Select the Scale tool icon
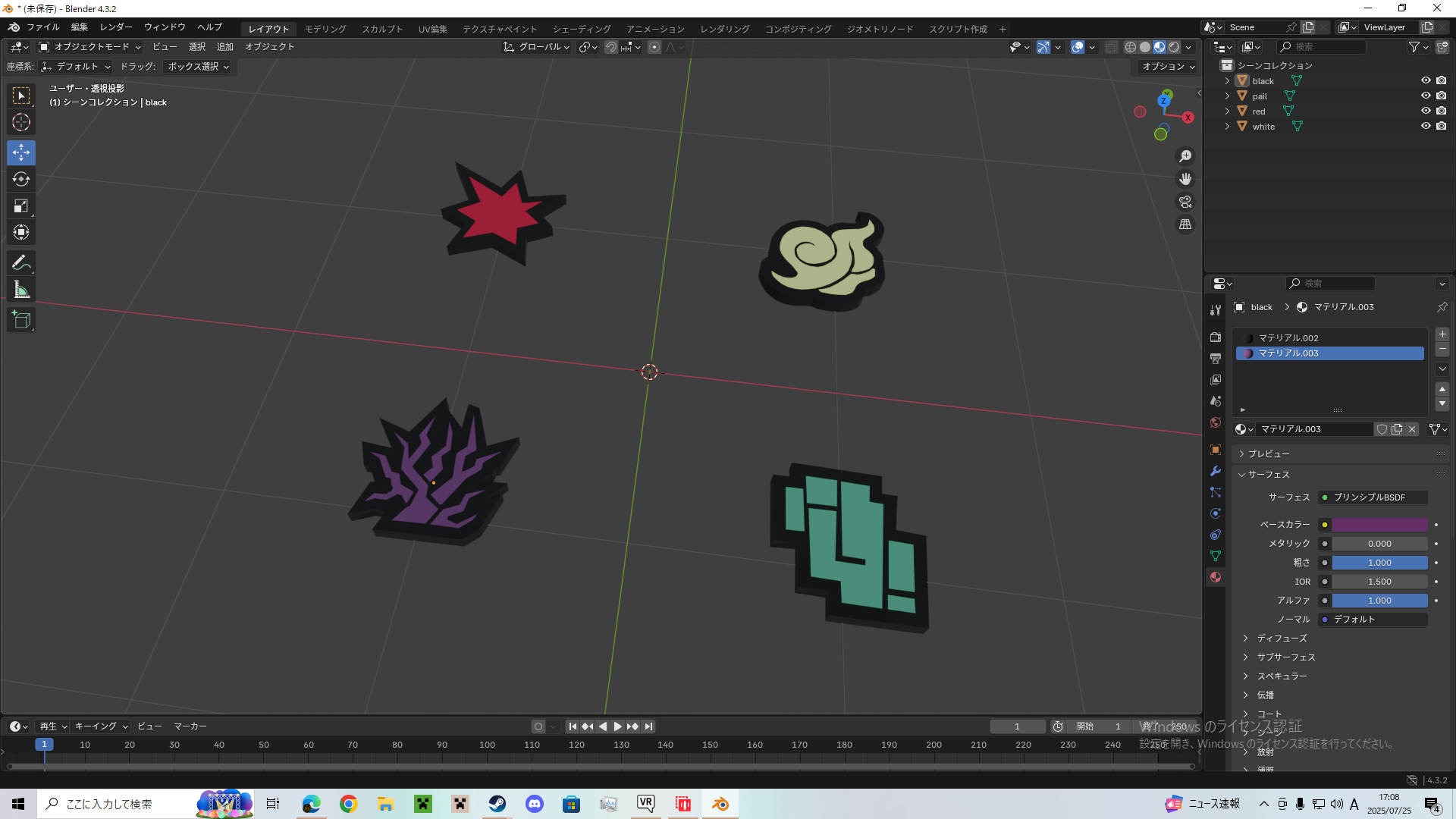This screenshot has width=1456, height=819. (x=21, y=206)
